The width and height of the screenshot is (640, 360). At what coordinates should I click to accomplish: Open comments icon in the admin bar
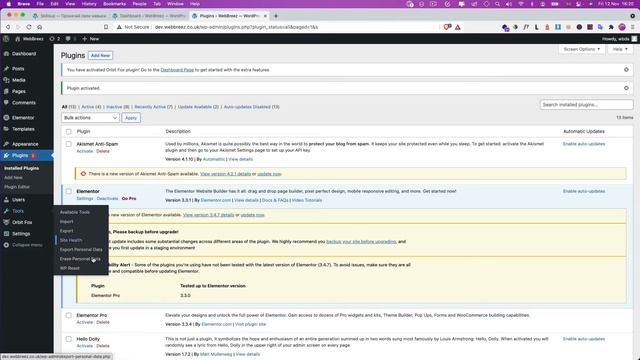[71, 39]
